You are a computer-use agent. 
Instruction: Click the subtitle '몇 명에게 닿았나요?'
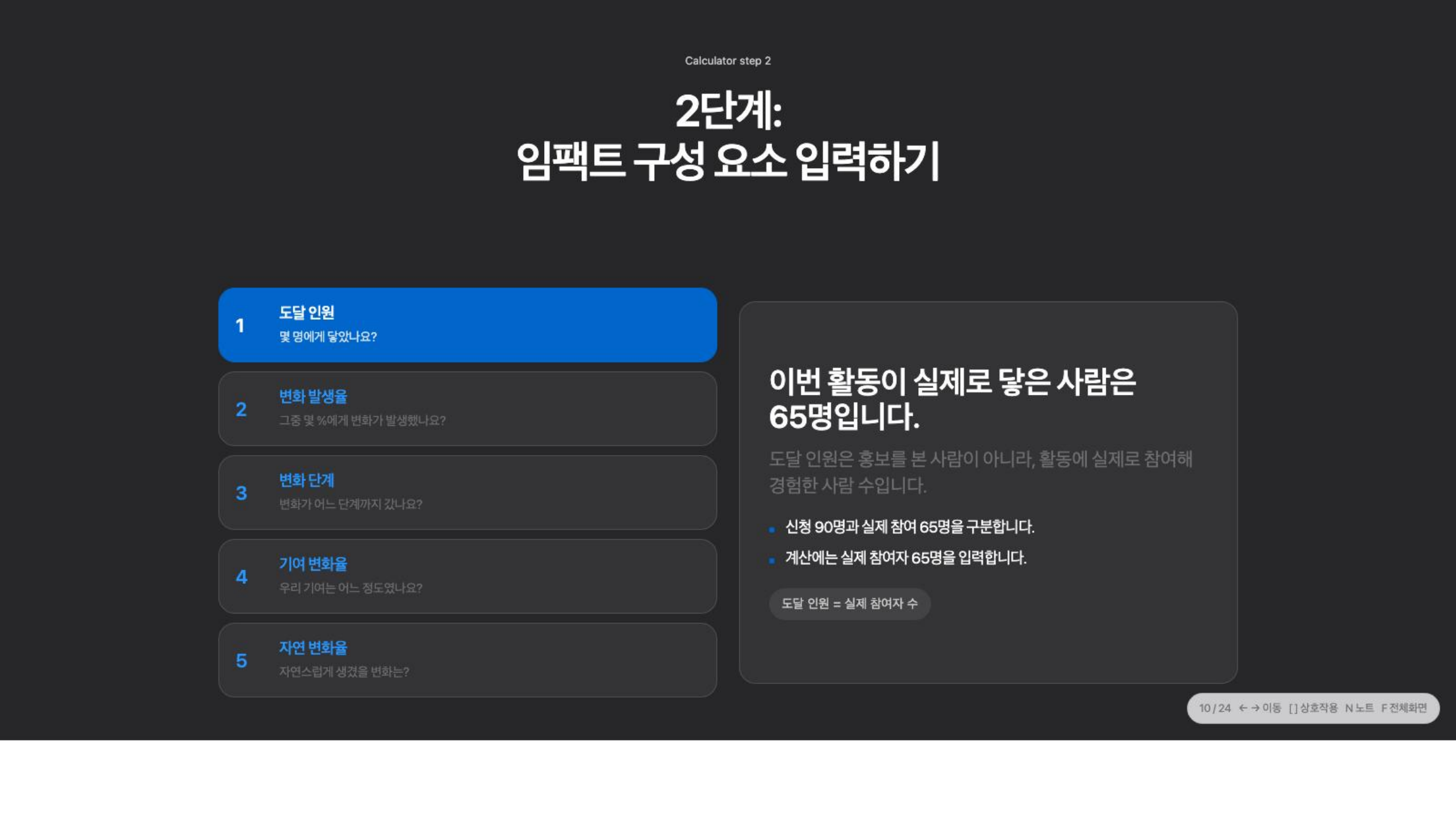tap(328, 337)
